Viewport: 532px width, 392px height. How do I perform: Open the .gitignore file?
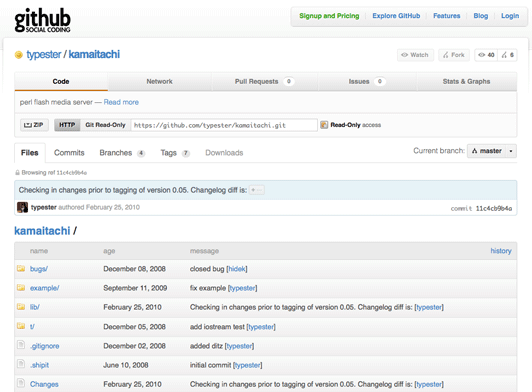click(x=44, y=346)
